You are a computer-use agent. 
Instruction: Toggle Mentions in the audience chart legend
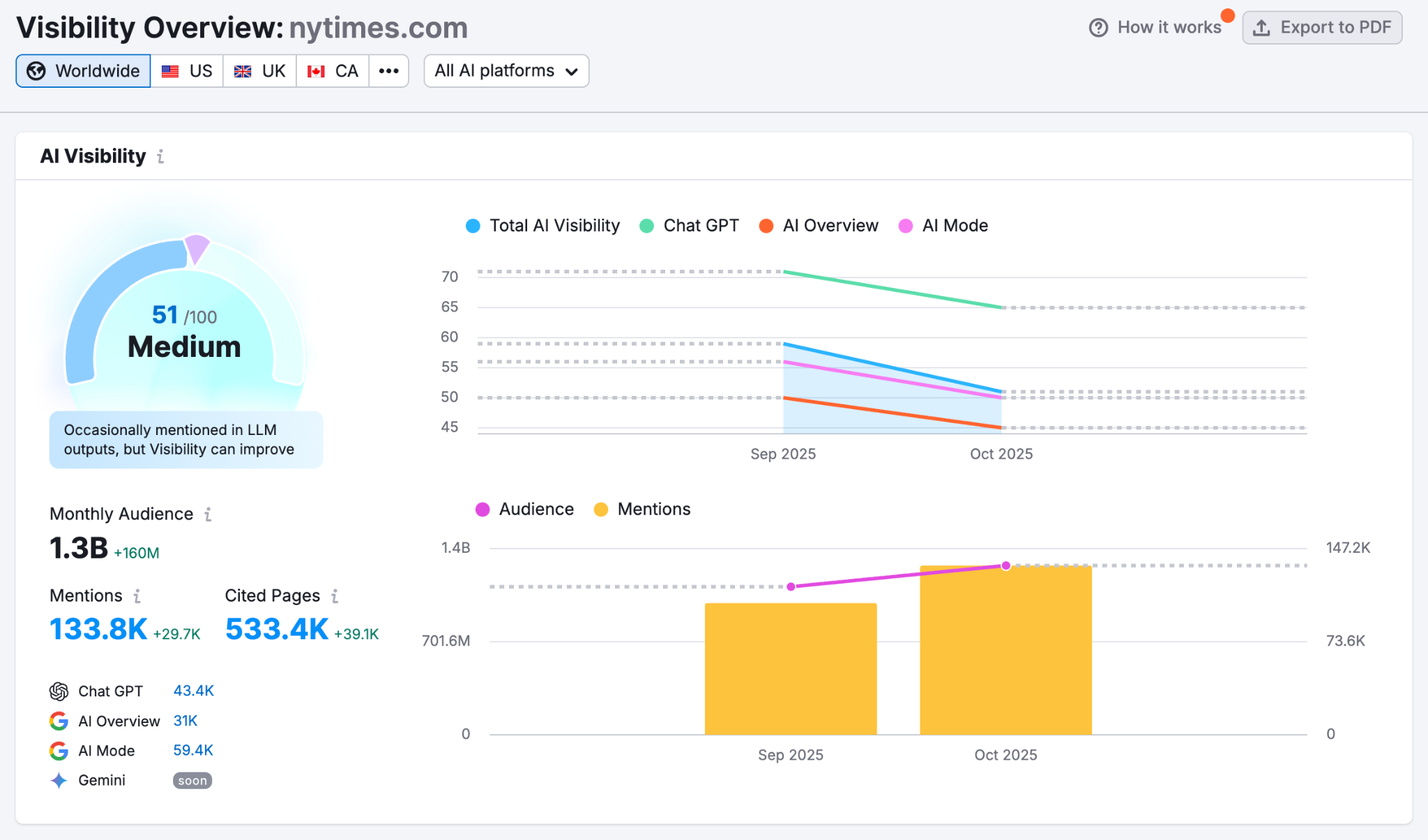(641, 509)
